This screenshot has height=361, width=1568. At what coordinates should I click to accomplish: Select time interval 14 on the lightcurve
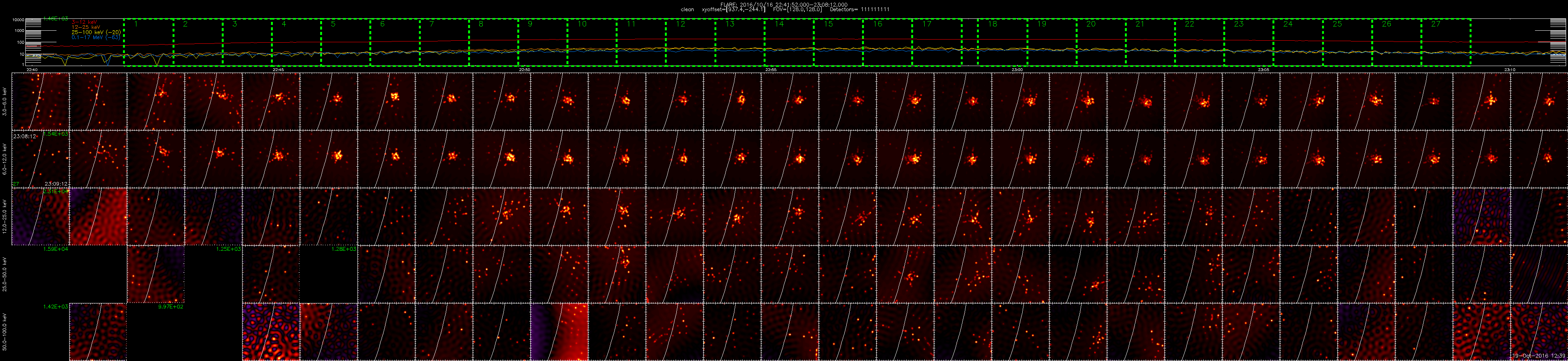click(x=789, y=42)
